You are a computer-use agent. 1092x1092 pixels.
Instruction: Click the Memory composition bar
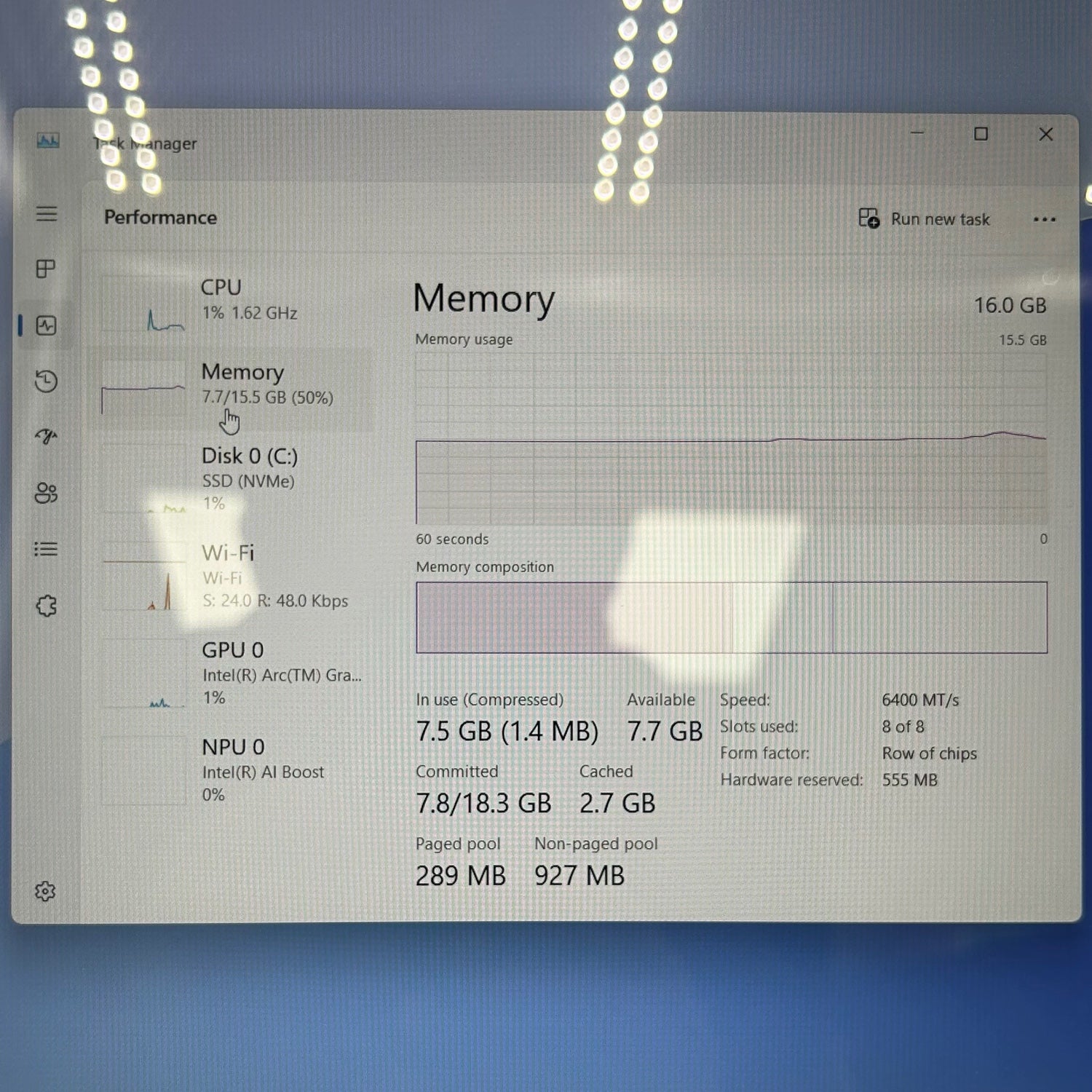click(731, 617)
